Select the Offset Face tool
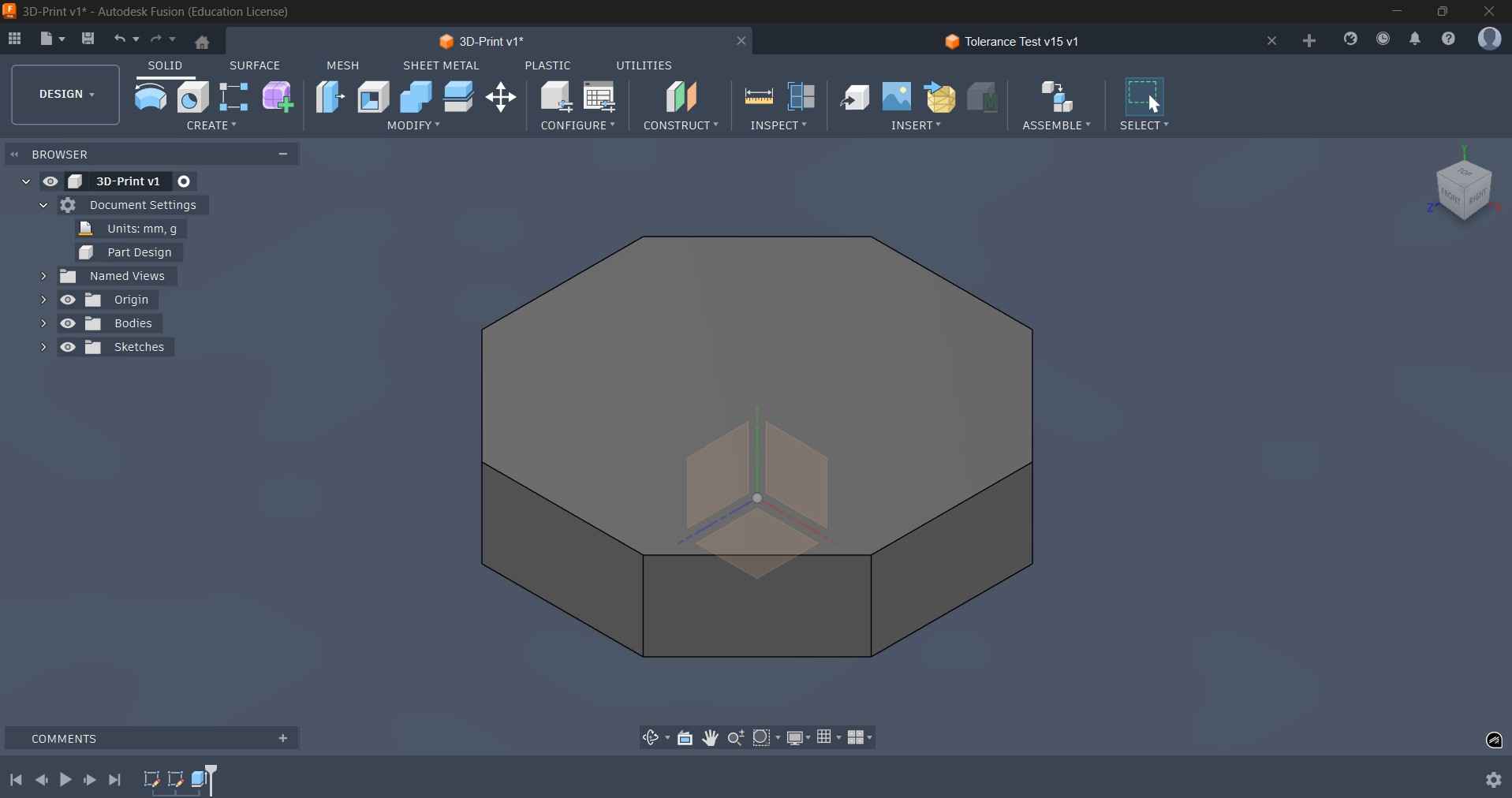Screen dimensions: 1512x798 tap(459, 97)
